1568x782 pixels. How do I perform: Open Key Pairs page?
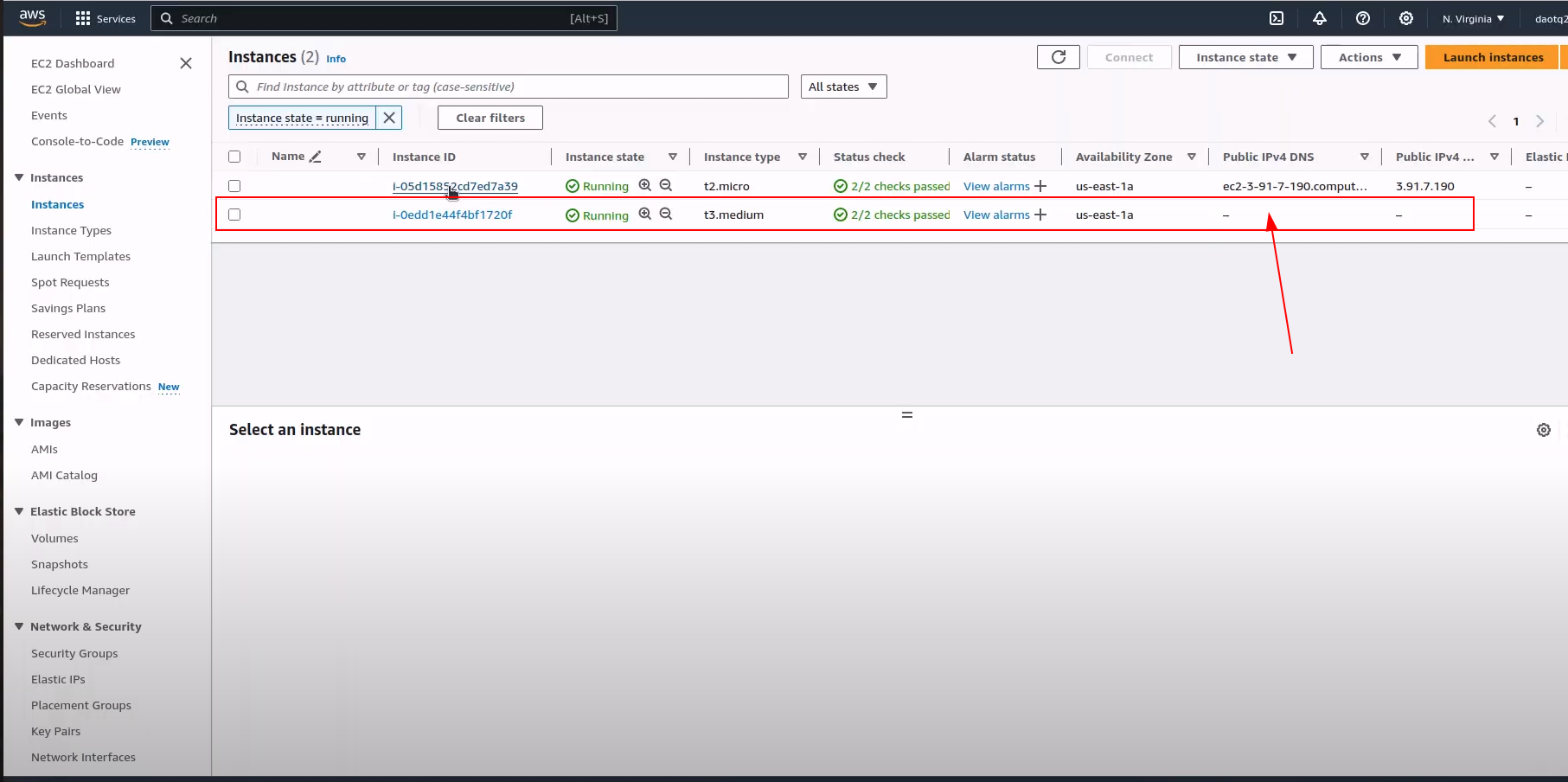coord(55,731)
